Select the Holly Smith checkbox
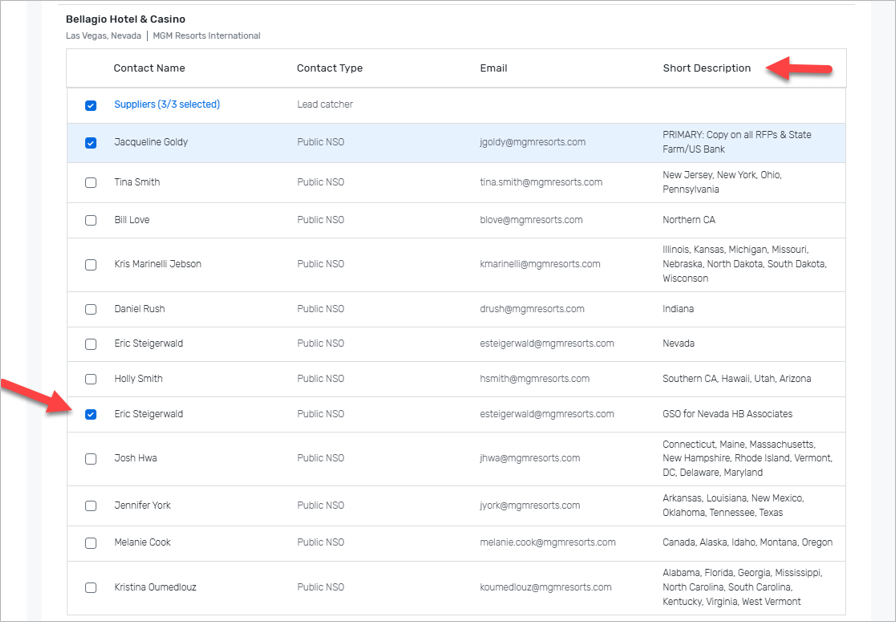896x622 pixels. click(91, 379)
